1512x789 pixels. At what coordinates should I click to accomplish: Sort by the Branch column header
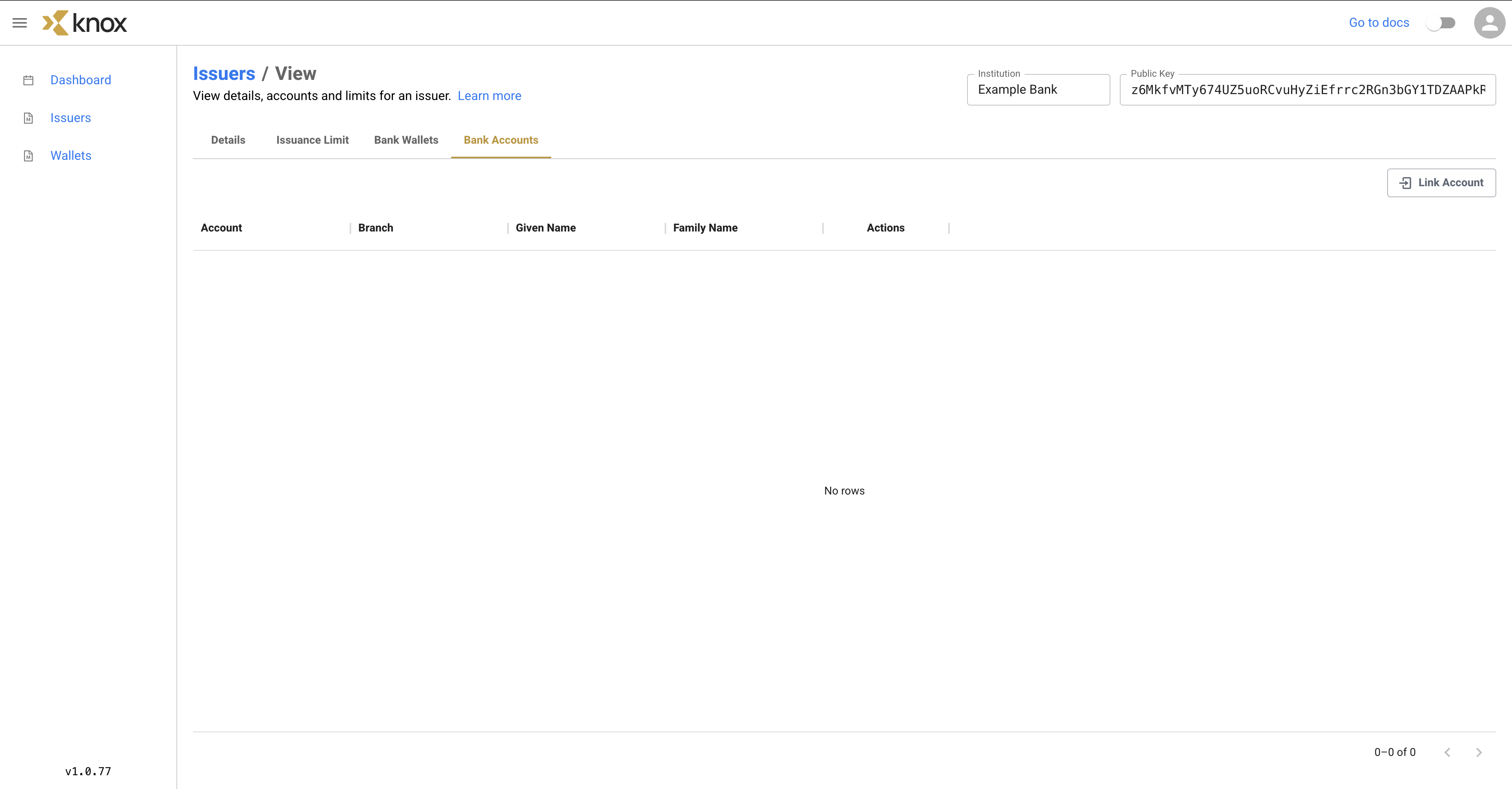click(376, 228)
